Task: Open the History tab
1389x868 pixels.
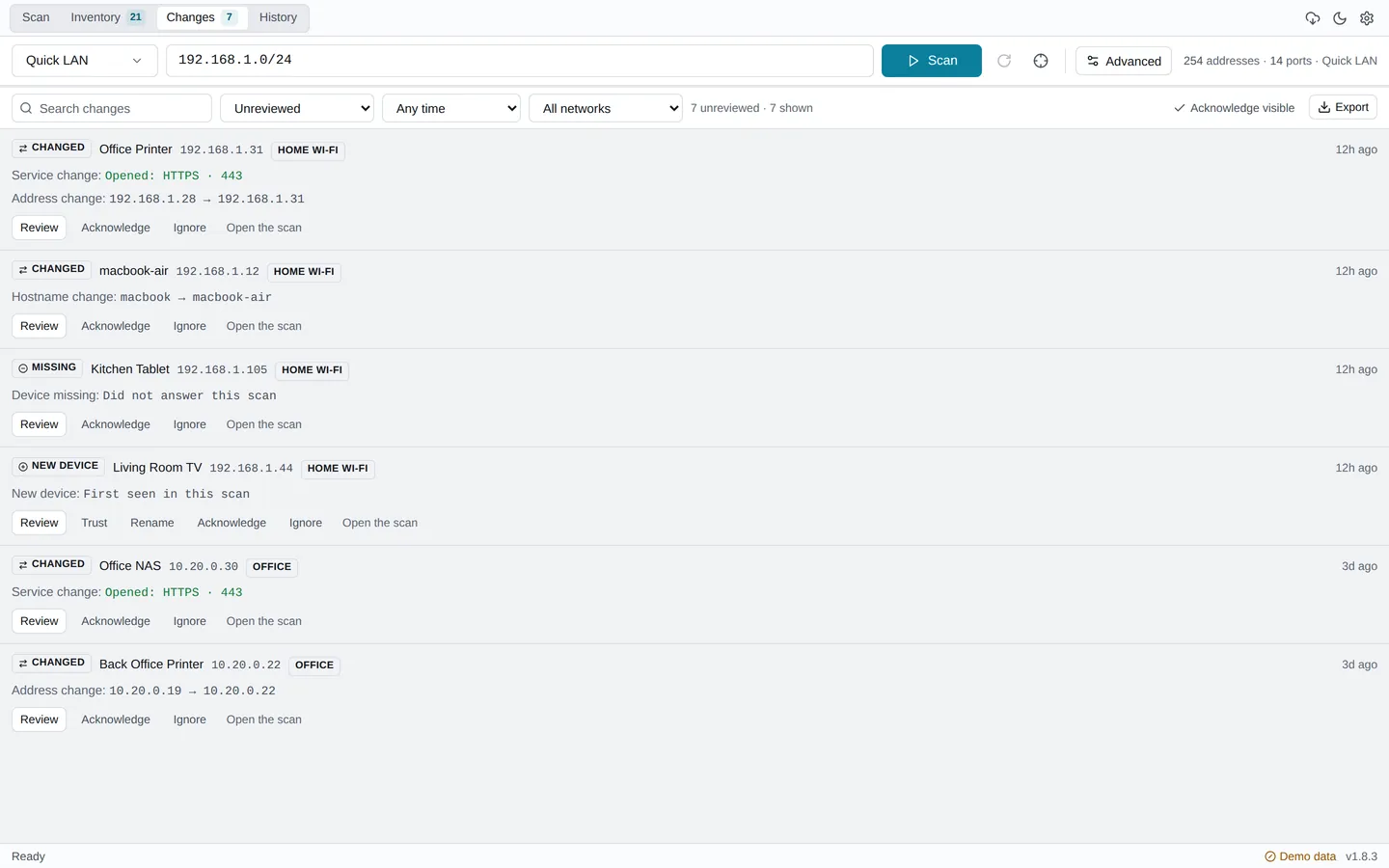Action: [x=278, y=17]
